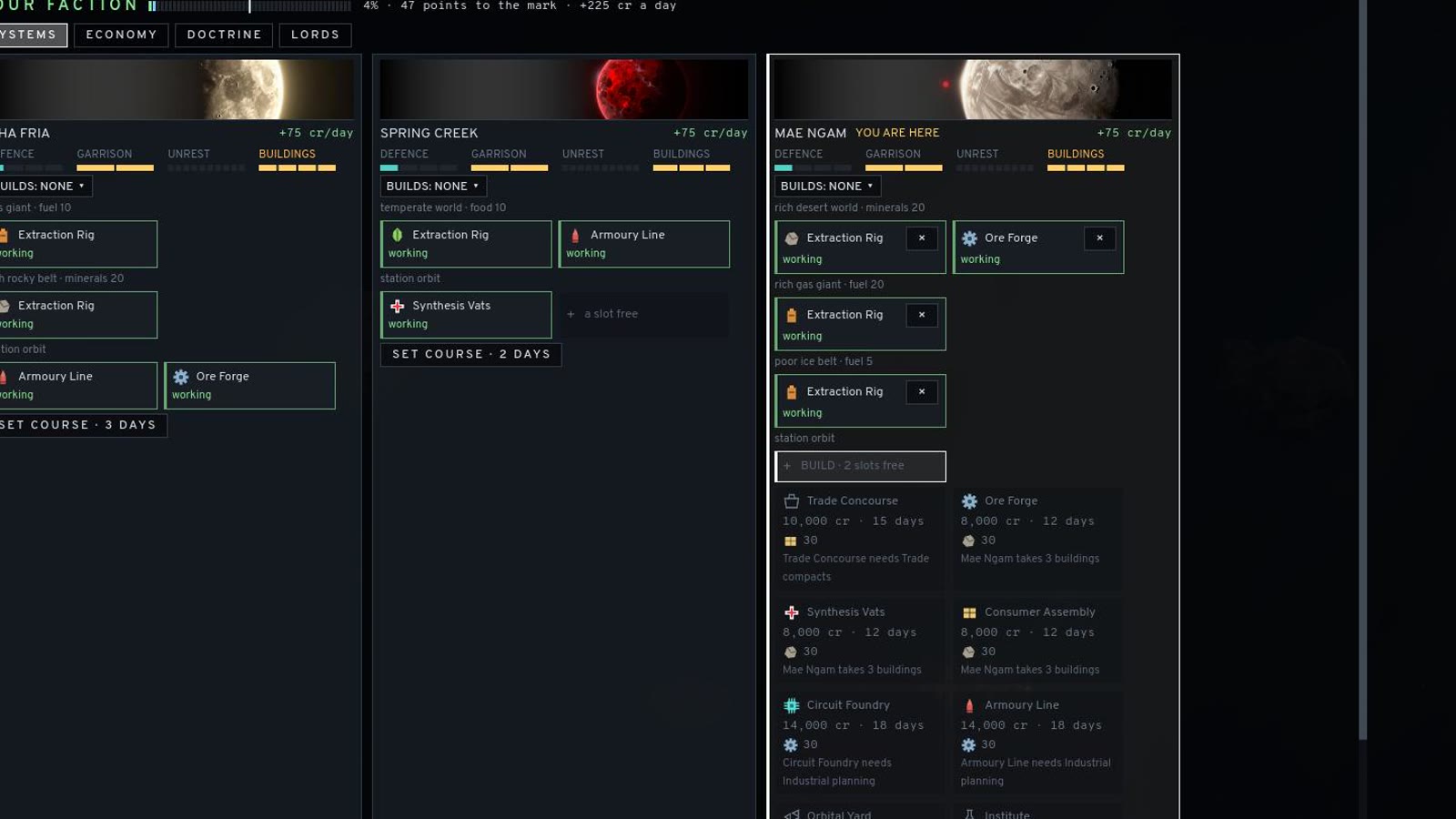
Task: Switch to the Doctrine tab
Action: [x=224, y=35]
